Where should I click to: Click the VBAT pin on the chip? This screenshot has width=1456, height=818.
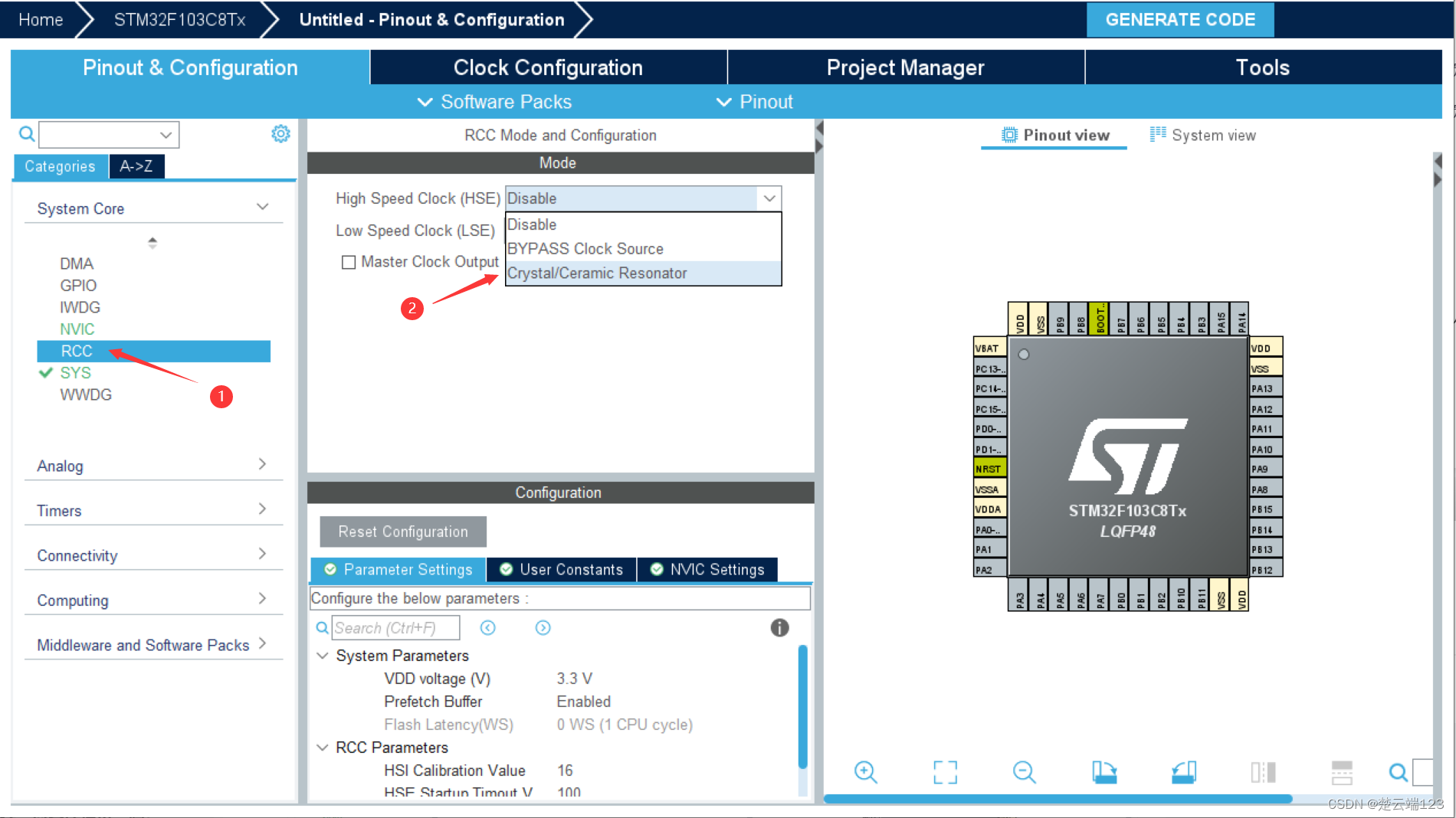click(989, 348)
